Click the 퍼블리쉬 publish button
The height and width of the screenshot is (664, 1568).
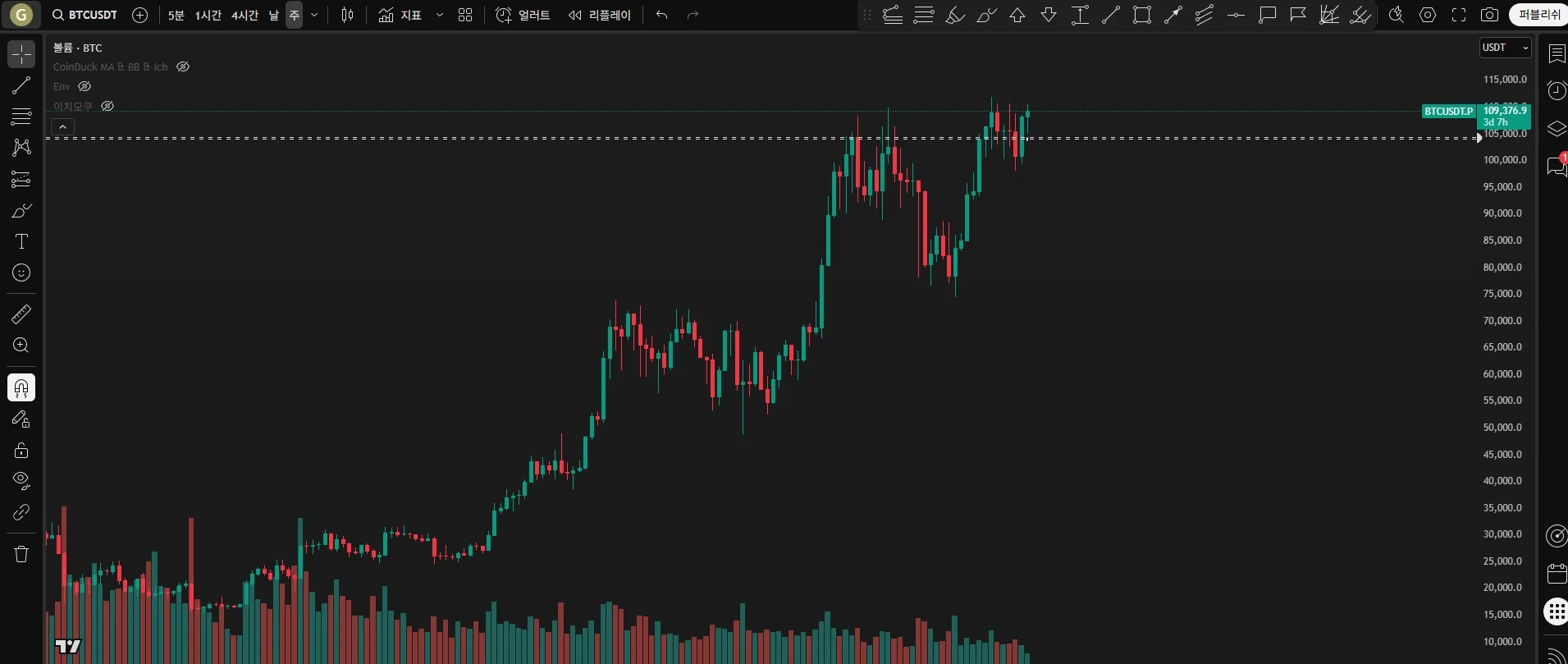coord(1539,15)
